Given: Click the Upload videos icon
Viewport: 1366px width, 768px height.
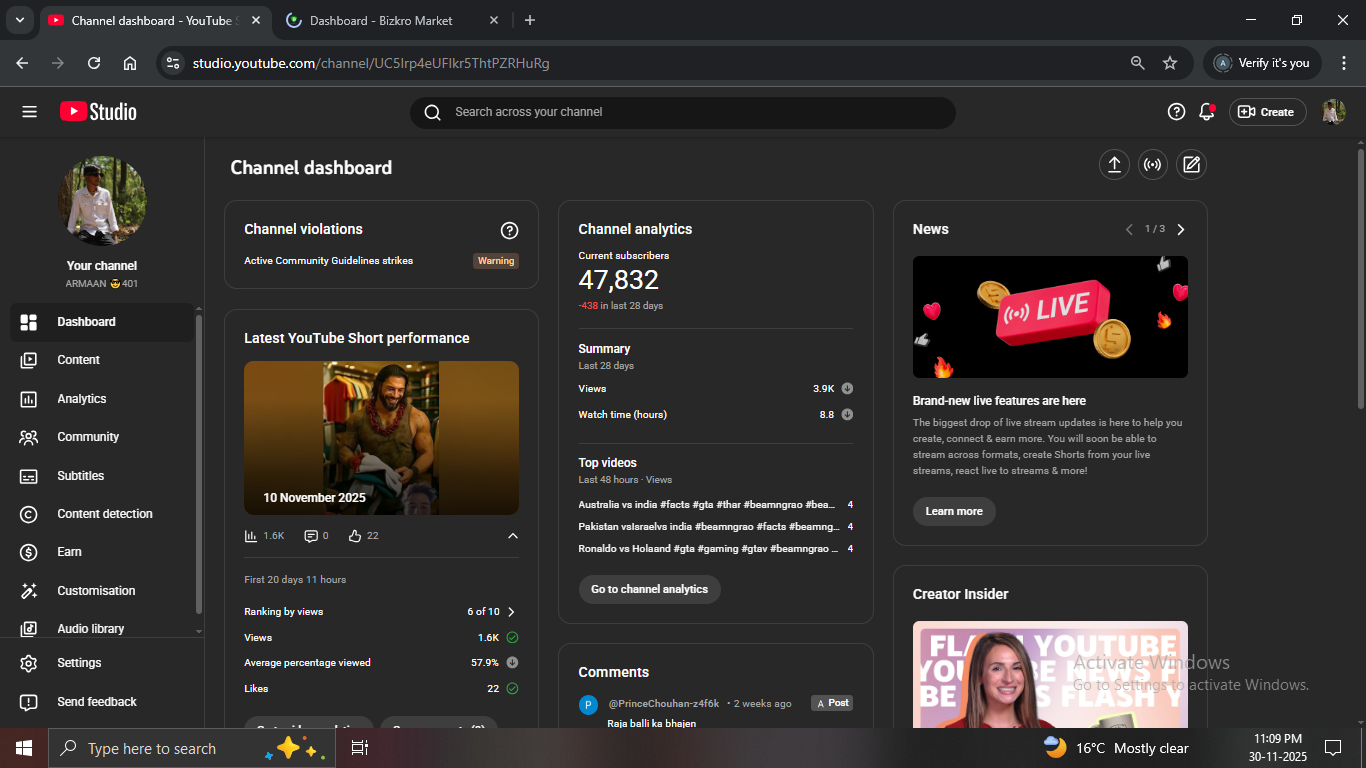Looking at the screenshot, I should point(1114,165).
